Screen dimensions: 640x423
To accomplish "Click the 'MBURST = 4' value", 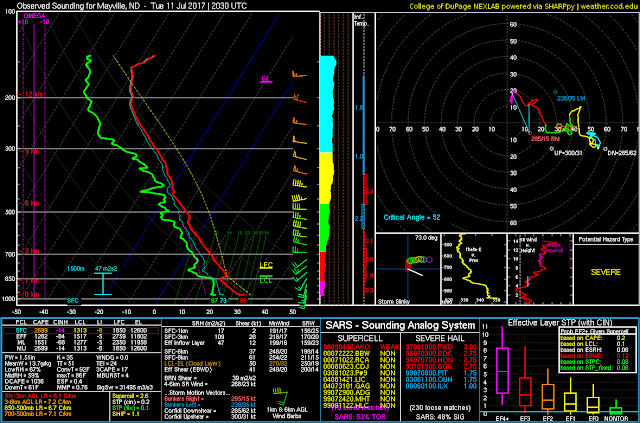I will click(x=113, y=375).
